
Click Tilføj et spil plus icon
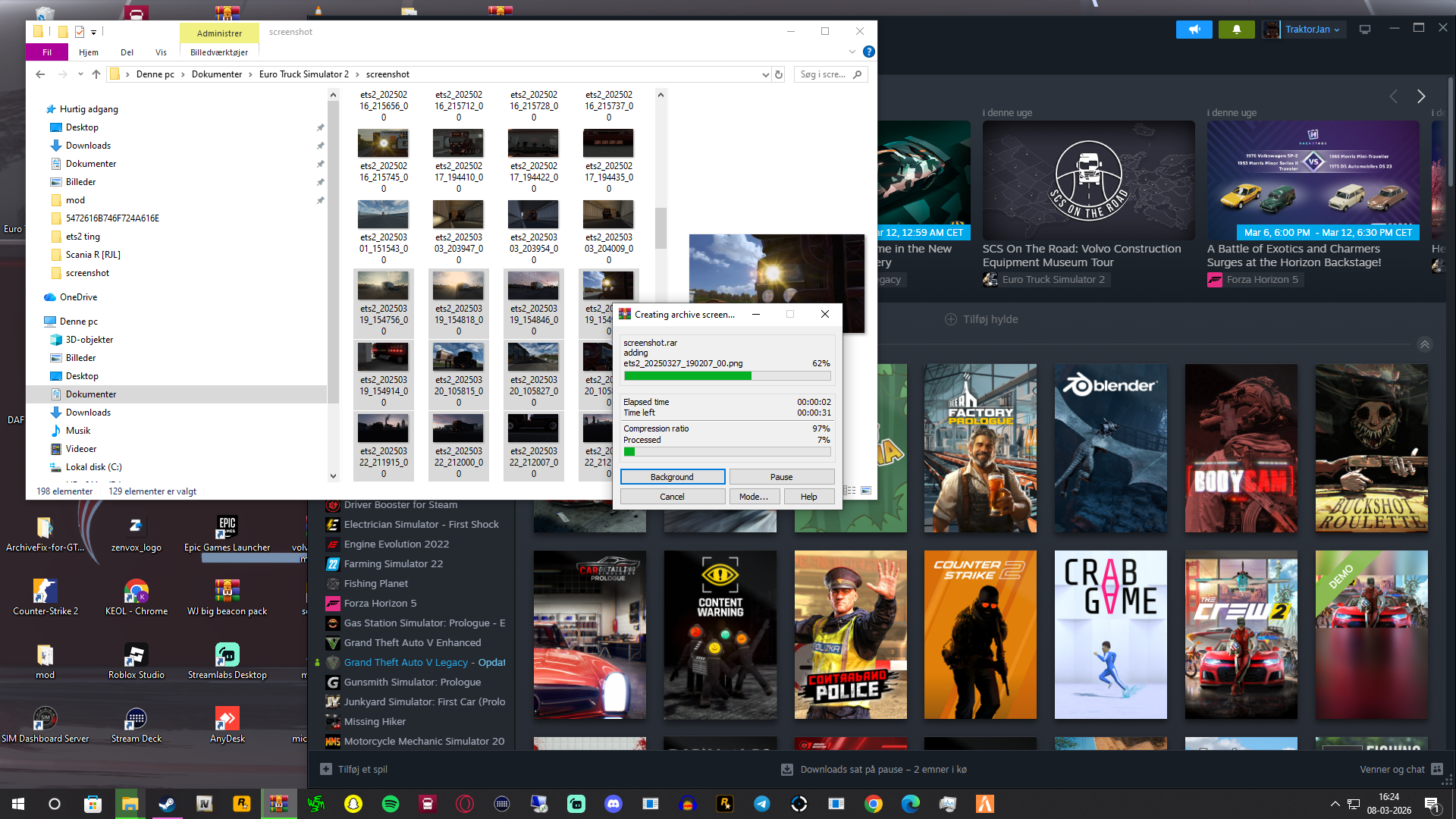point(326,769)
